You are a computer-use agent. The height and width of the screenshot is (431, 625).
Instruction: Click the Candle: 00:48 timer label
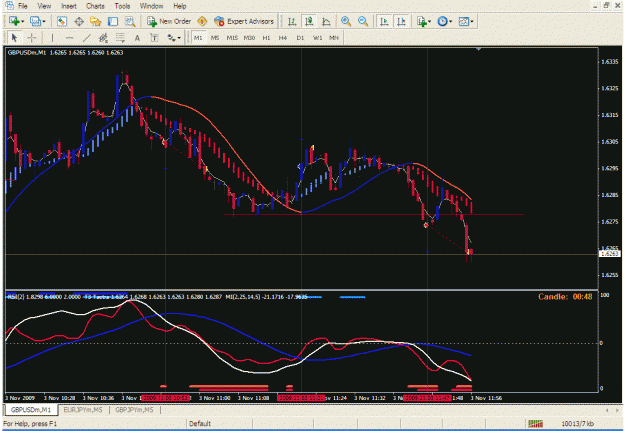tap(565, 297)
